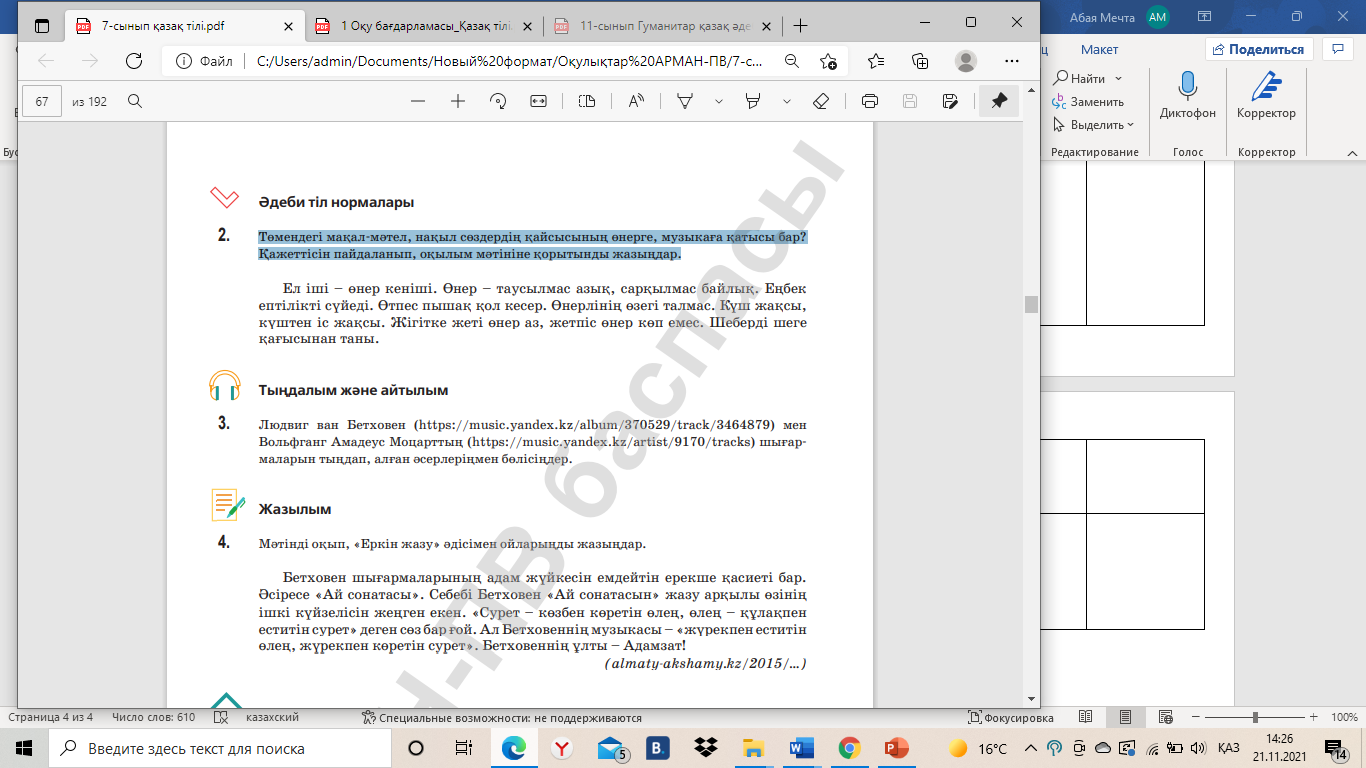Screen dimensions: 1366x768
Task: Click Word accessibility status message
Action: pyautogui.click(x=502, y=718)
